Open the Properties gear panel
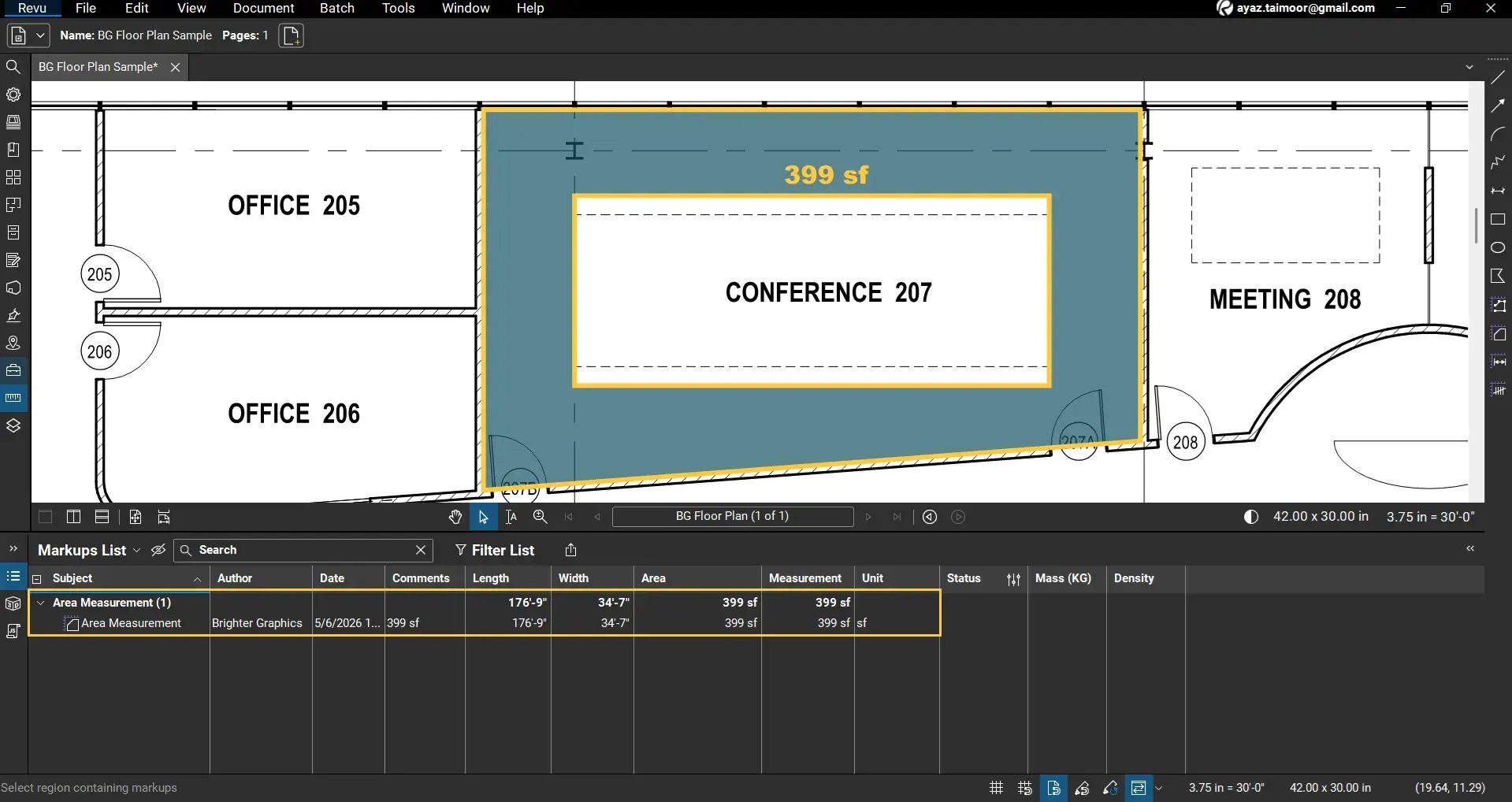1512x802 pixels. (x=13, y=95)
